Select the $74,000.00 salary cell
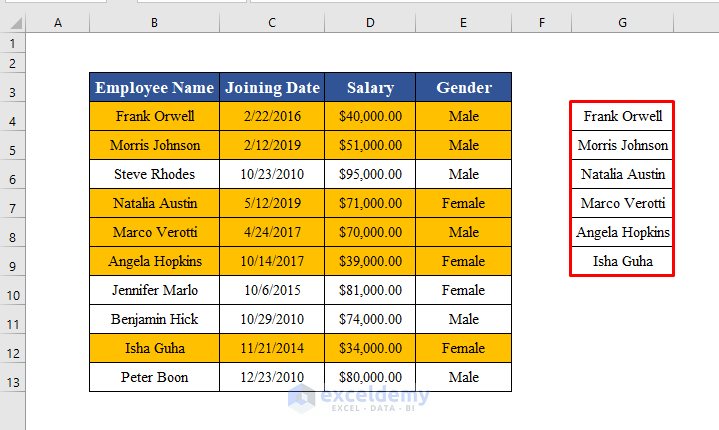The image size is (719, 430). coord(370,319)
